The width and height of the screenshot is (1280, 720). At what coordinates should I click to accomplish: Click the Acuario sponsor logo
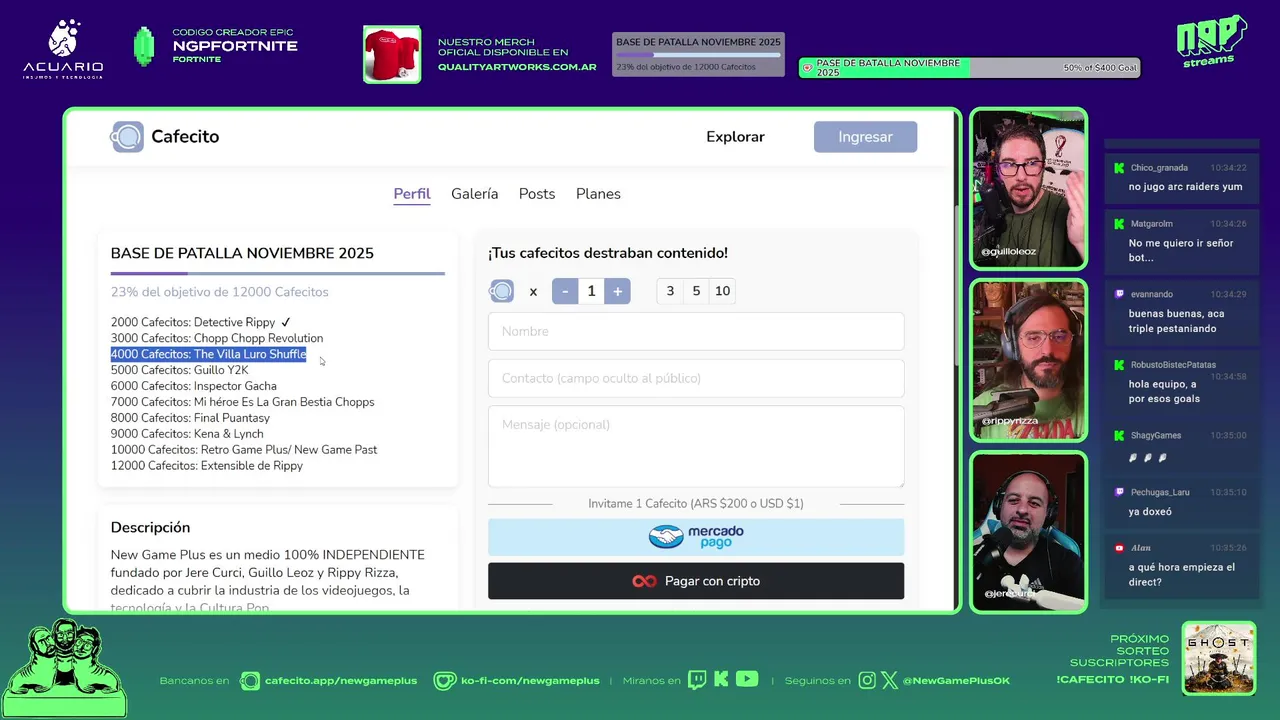pos(63,49)
